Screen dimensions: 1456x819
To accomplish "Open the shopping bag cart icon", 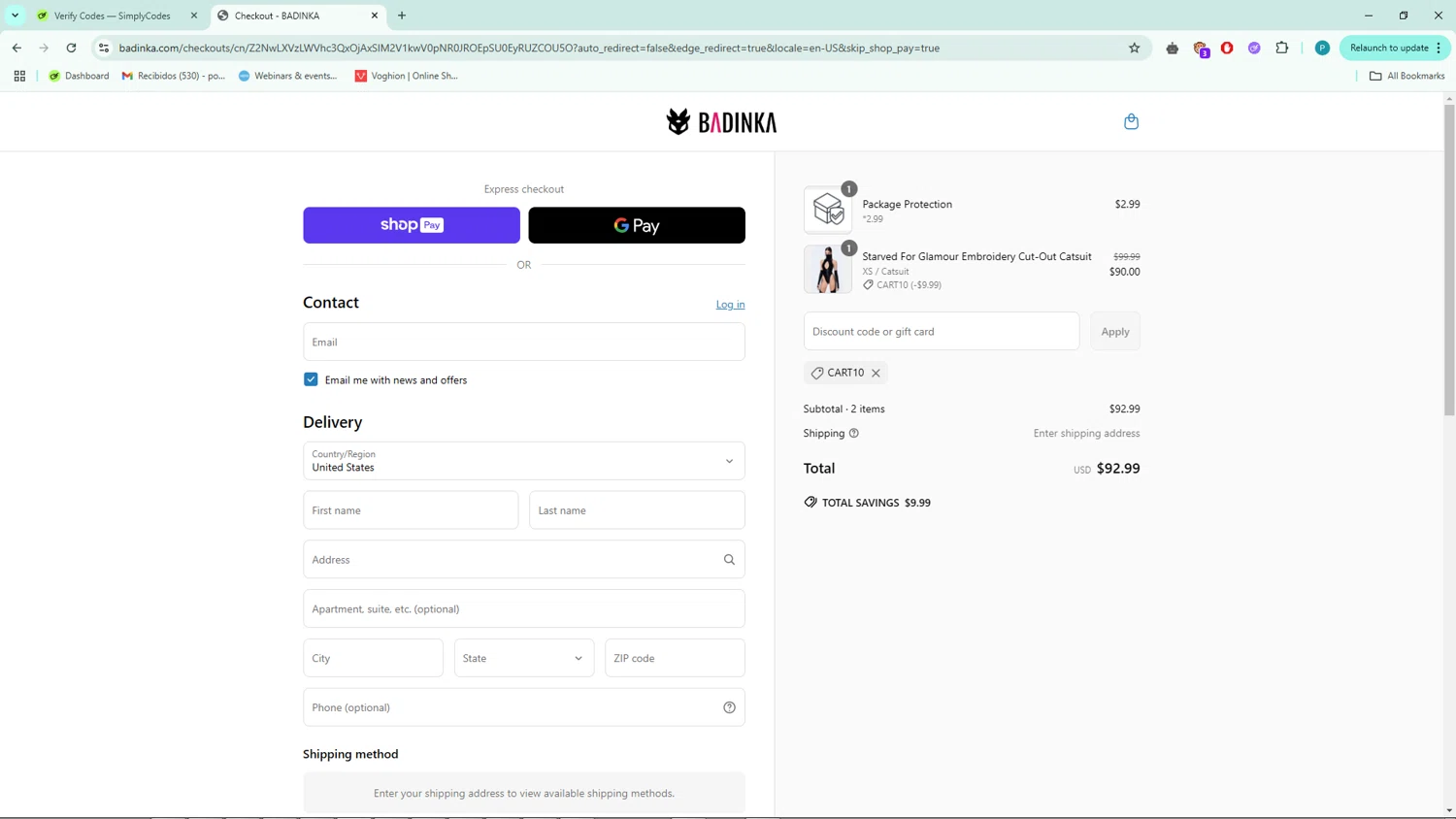I will tap(1131, 121).
